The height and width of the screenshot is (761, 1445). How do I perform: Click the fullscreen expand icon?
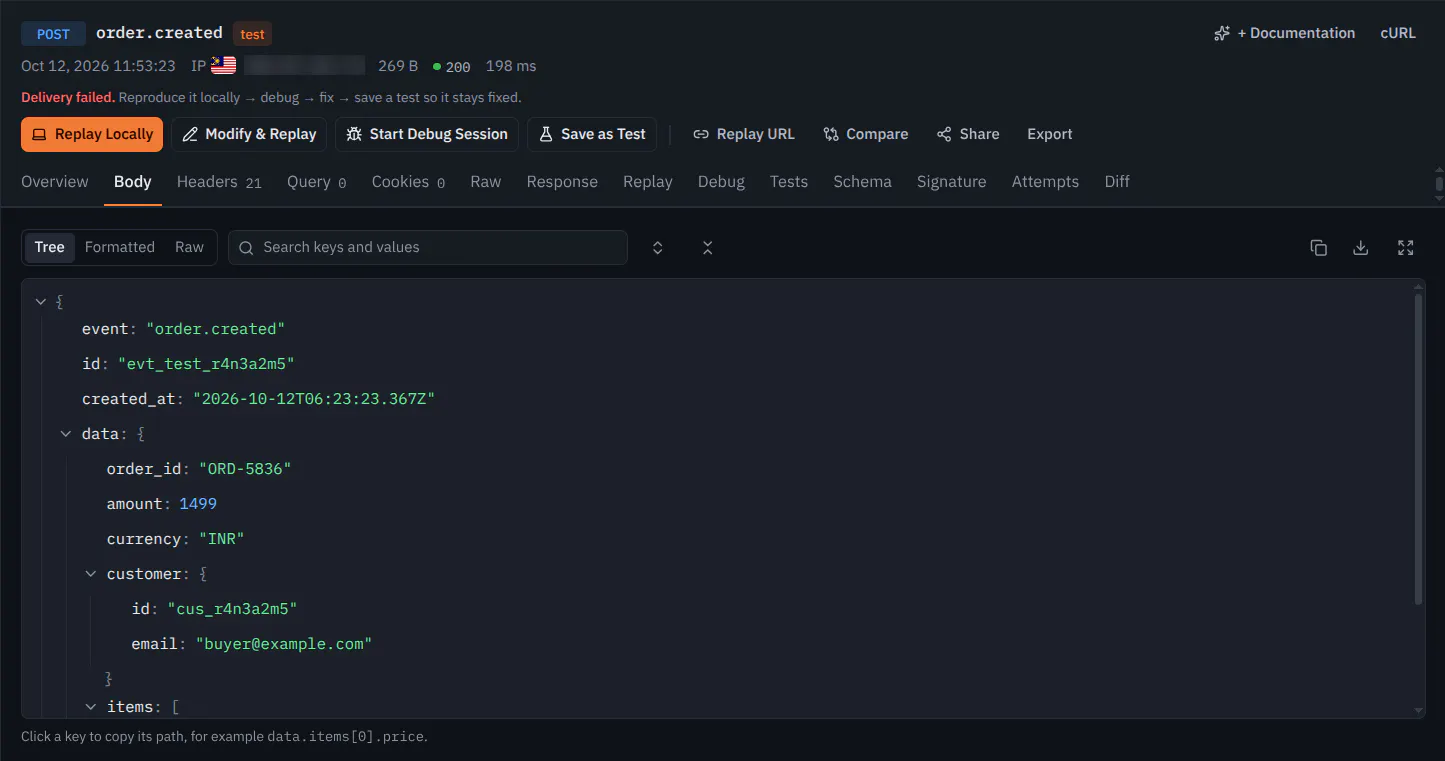1405,248
